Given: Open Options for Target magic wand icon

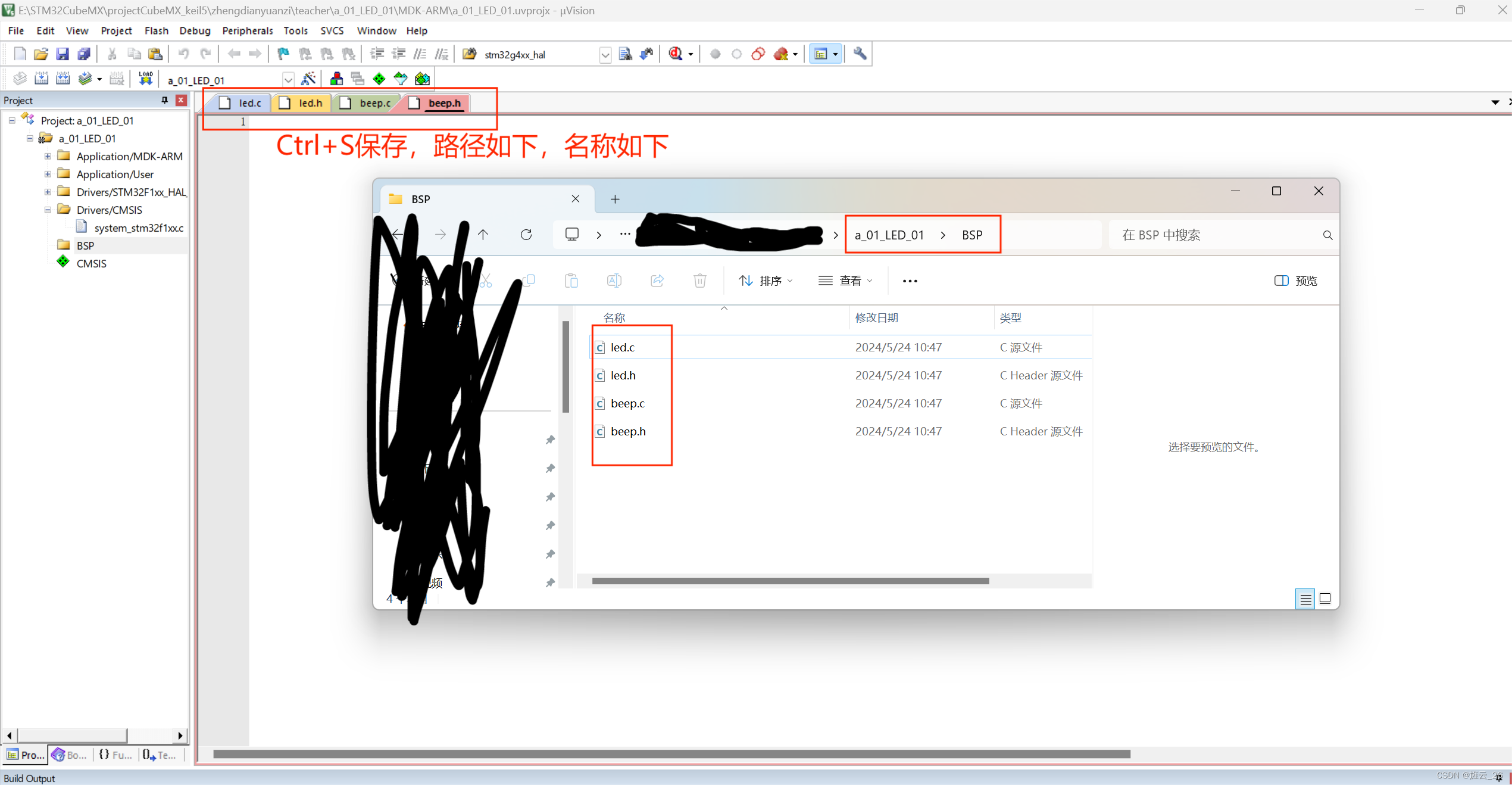Looking at the screenshot, I should (x=308, y=79).
